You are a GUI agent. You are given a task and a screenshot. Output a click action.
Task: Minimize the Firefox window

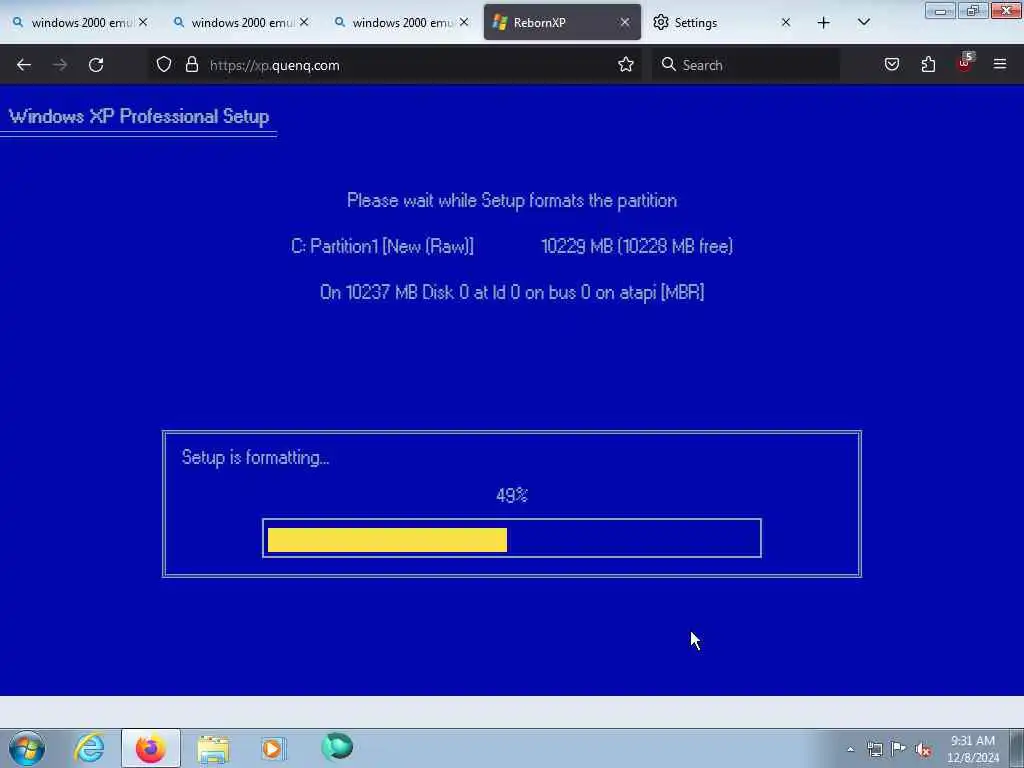point(940,10)
